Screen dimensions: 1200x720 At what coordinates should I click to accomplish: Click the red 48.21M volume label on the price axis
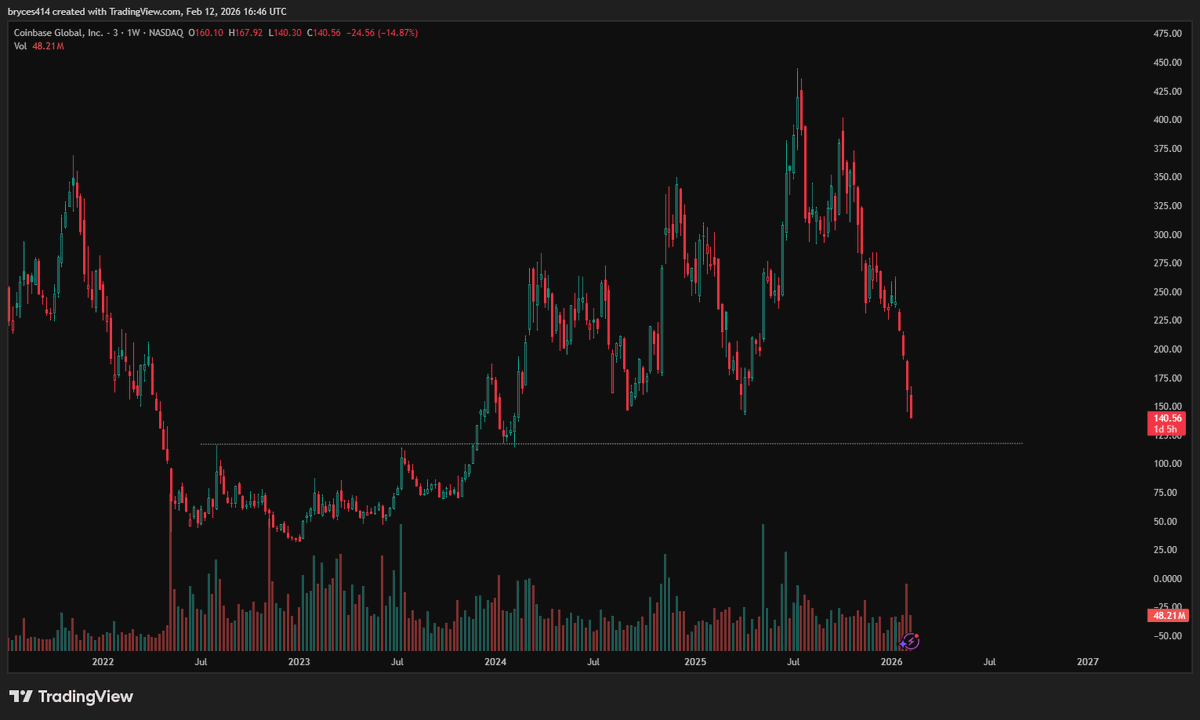1168,616
